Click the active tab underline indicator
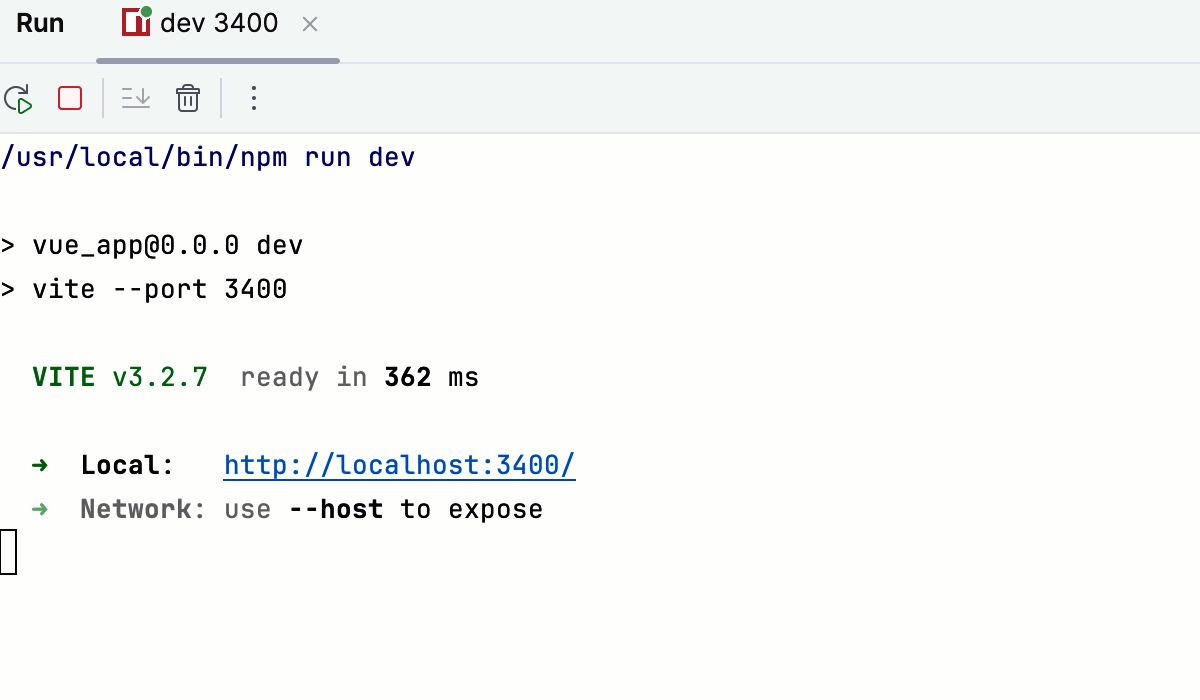Image resolution: width=1200 pixels, height=700 pixels. point(216,62)
